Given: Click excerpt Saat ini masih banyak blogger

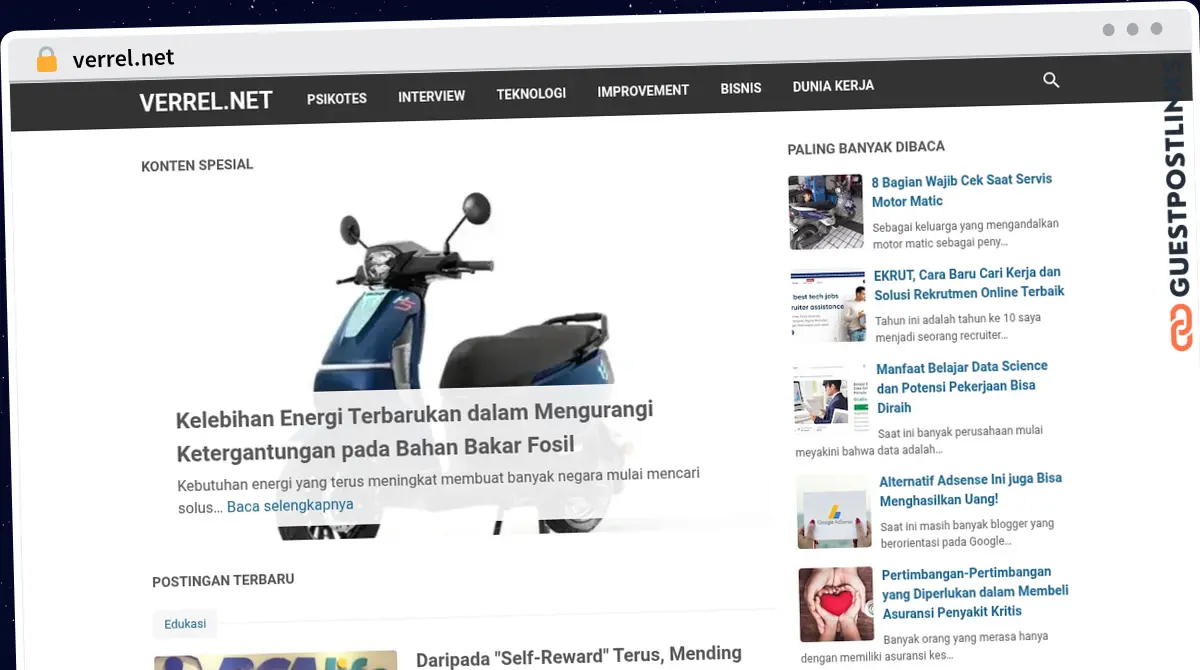Looking at the screenshot, I should [967, 533].
